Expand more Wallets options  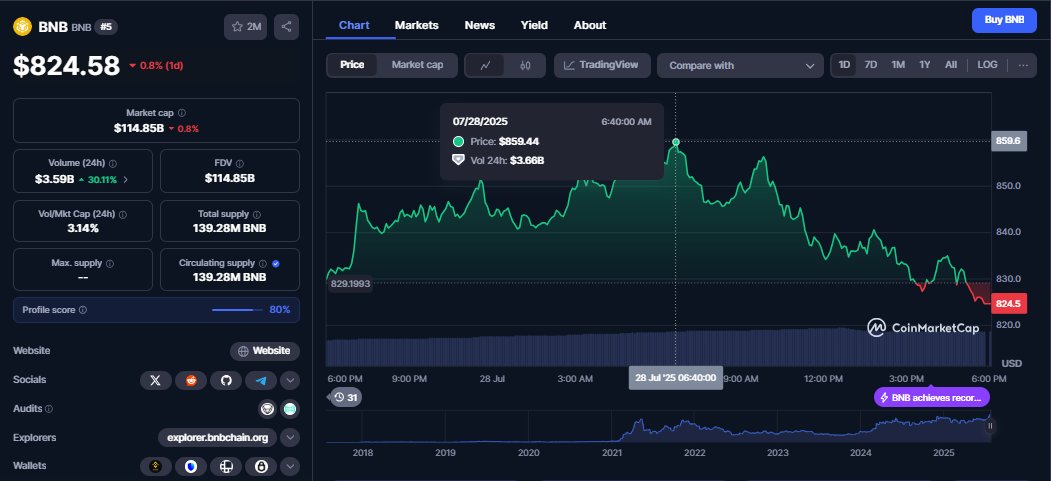(290, 466)
